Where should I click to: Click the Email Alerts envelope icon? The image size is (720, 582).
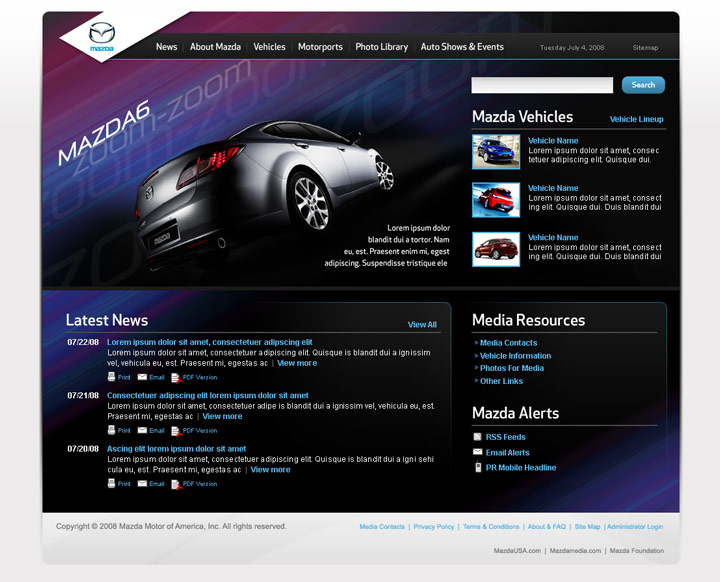(x=478, y=452)
